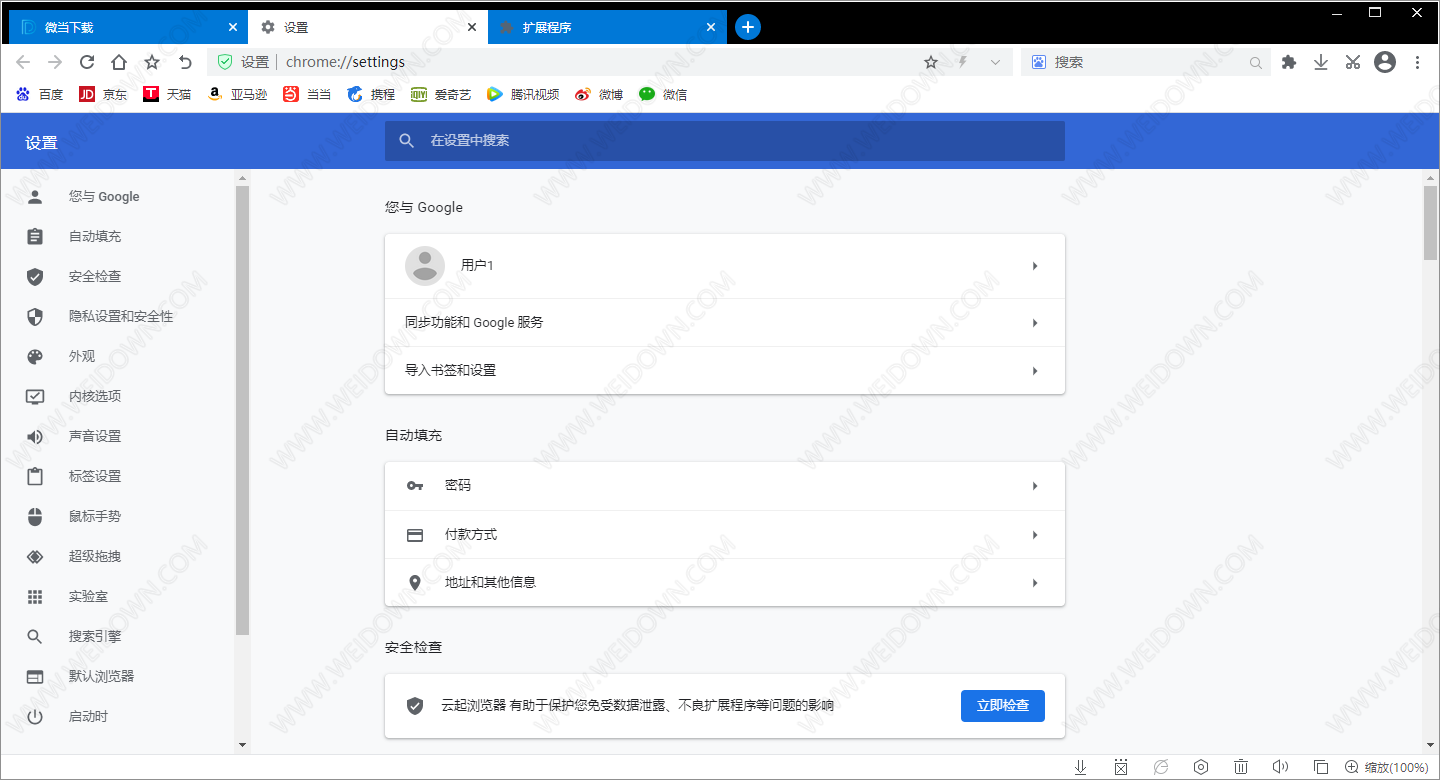Viewport: 1440px width, 780px height.
Task: Close the 微当下载 tab
Action: (233, 28)
